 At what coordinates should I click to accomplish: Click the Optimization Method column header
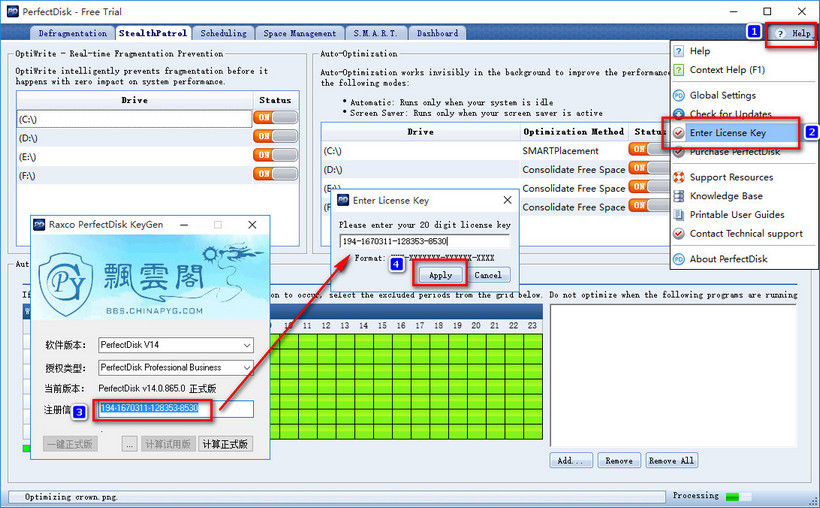[x=574, y=132]
